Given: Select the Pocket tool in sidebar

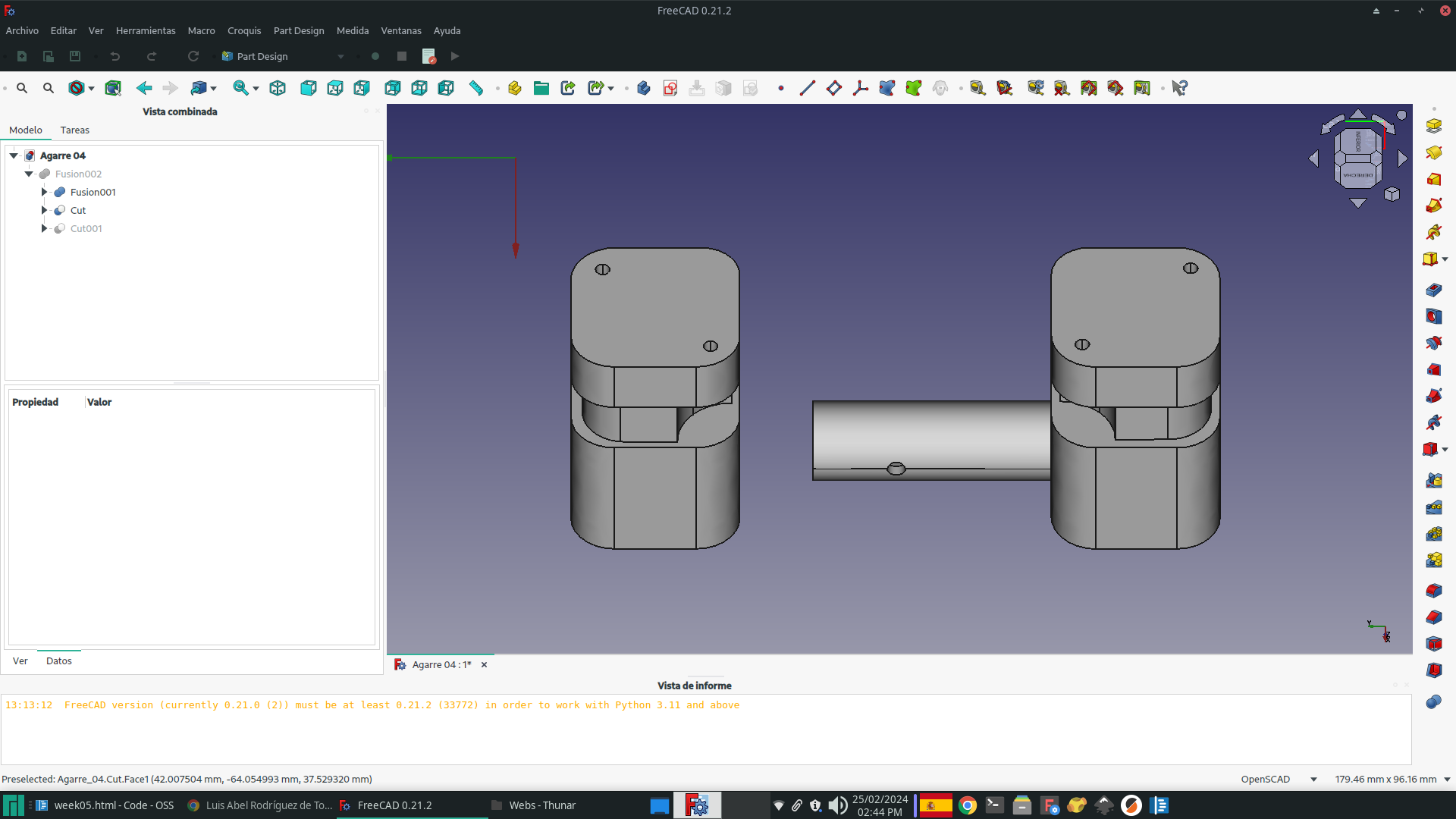Looking at the screenshot, I should pyautogui.click(x=1433, y=290).
